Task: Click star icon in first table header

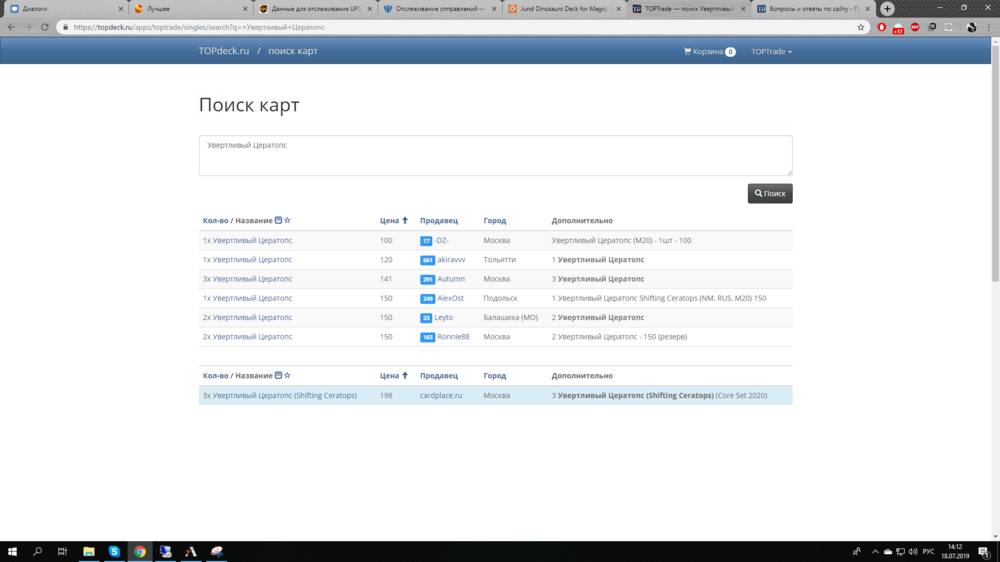Action: [288, 220]
